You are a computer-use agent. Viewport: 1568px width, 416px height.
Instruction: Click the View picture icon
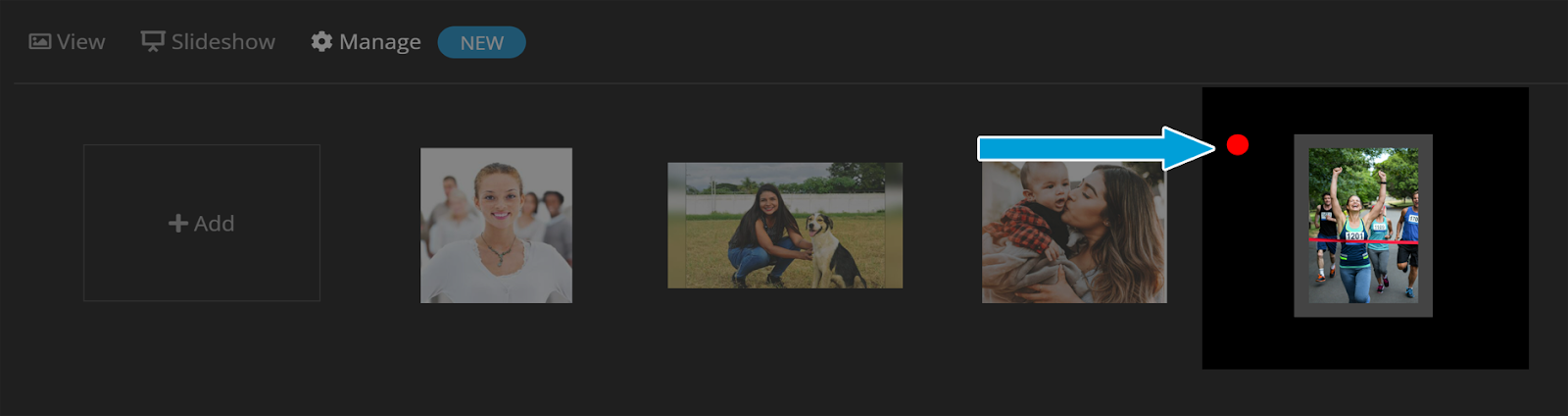tap(40, 41)
